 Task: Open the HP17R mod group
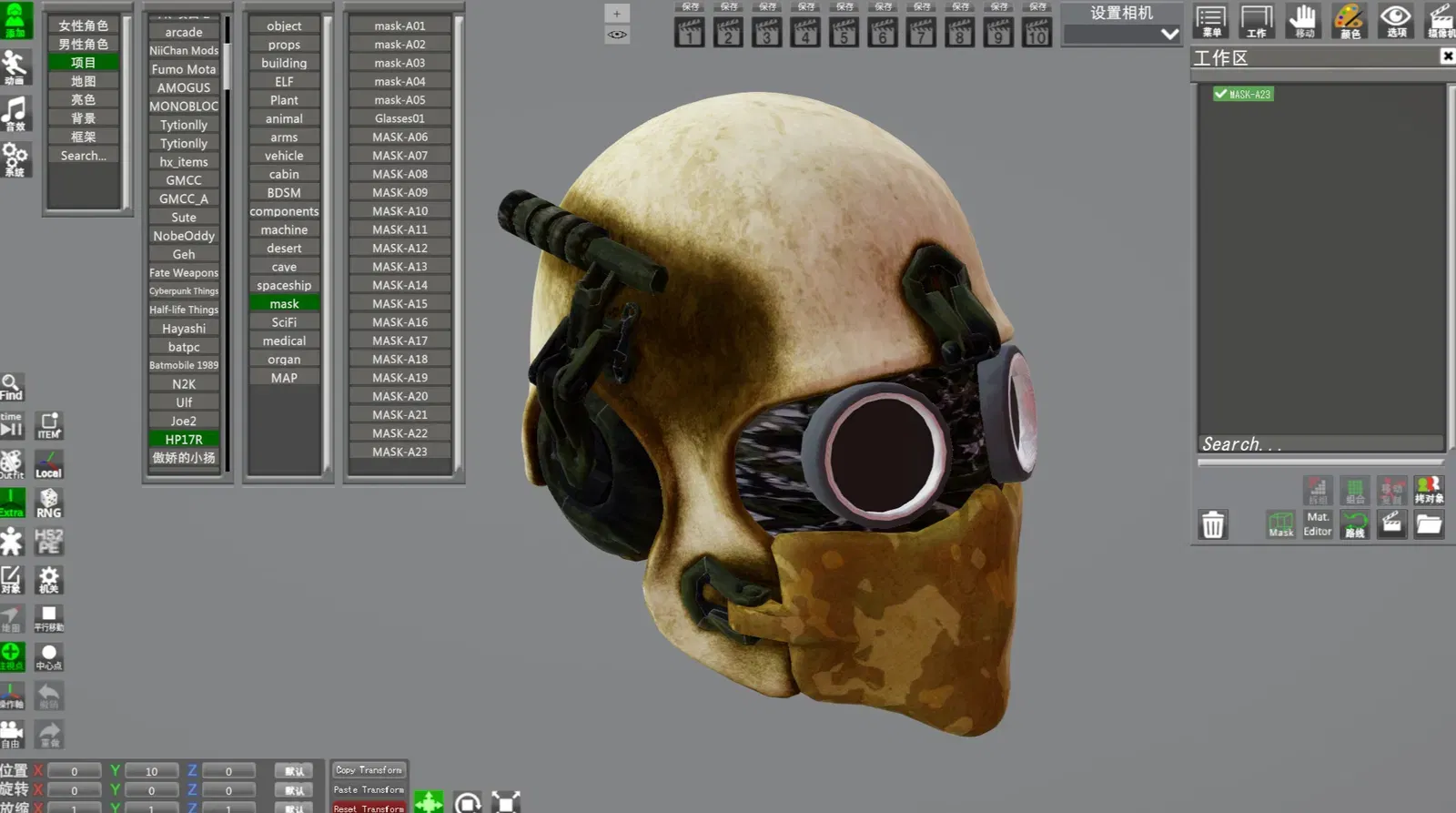click(x=184, y=439)
